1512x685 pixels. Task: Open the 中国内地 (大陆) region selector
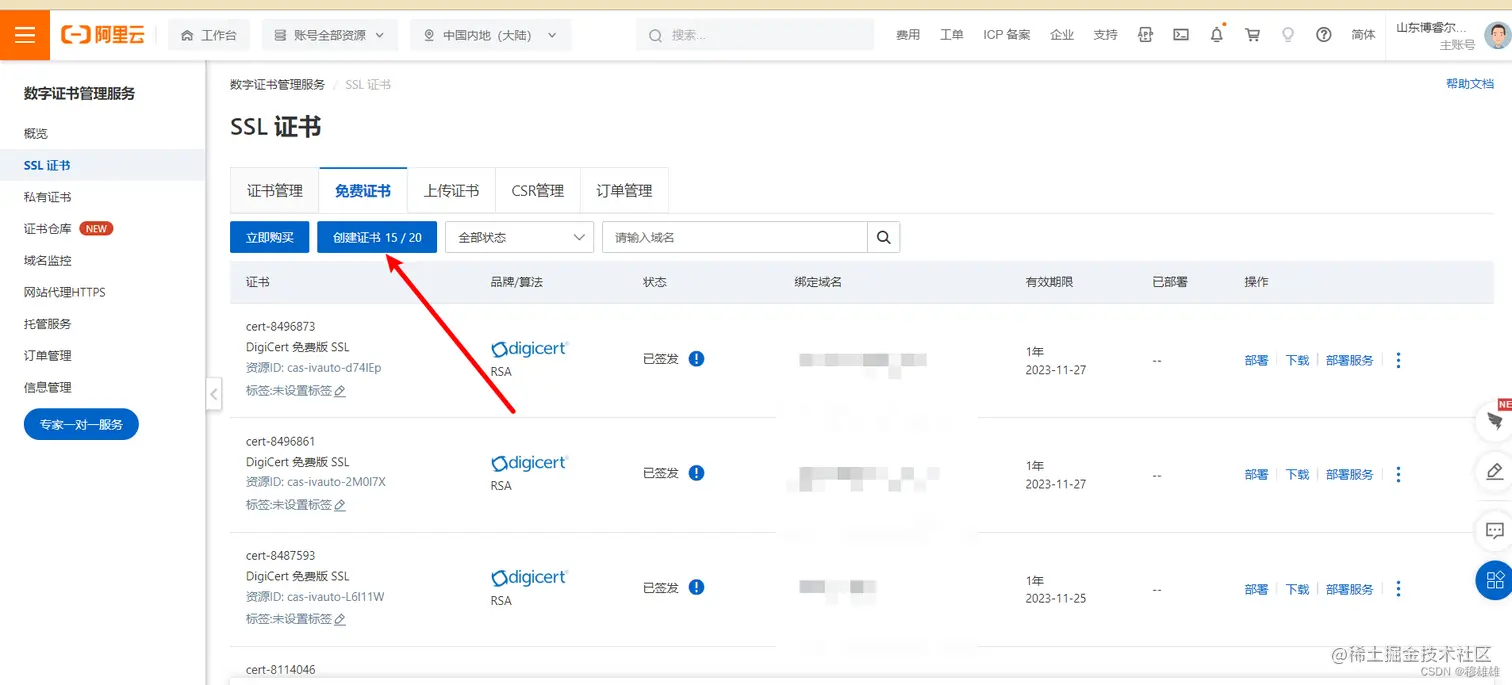[490, 34]
